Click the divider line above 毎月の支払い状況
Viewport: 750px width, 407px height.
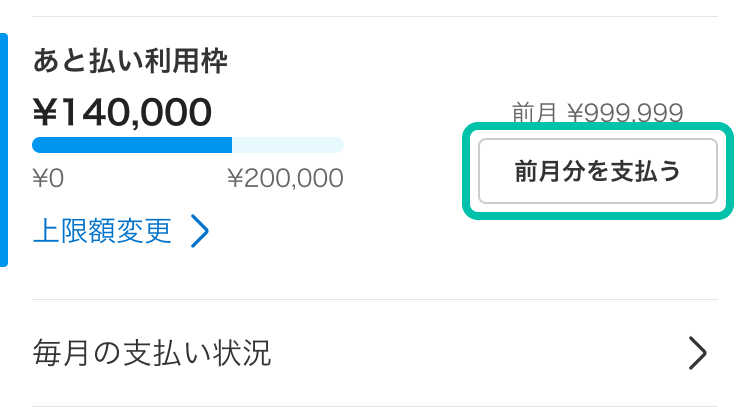pyautogui.click(x=375, y=299)
